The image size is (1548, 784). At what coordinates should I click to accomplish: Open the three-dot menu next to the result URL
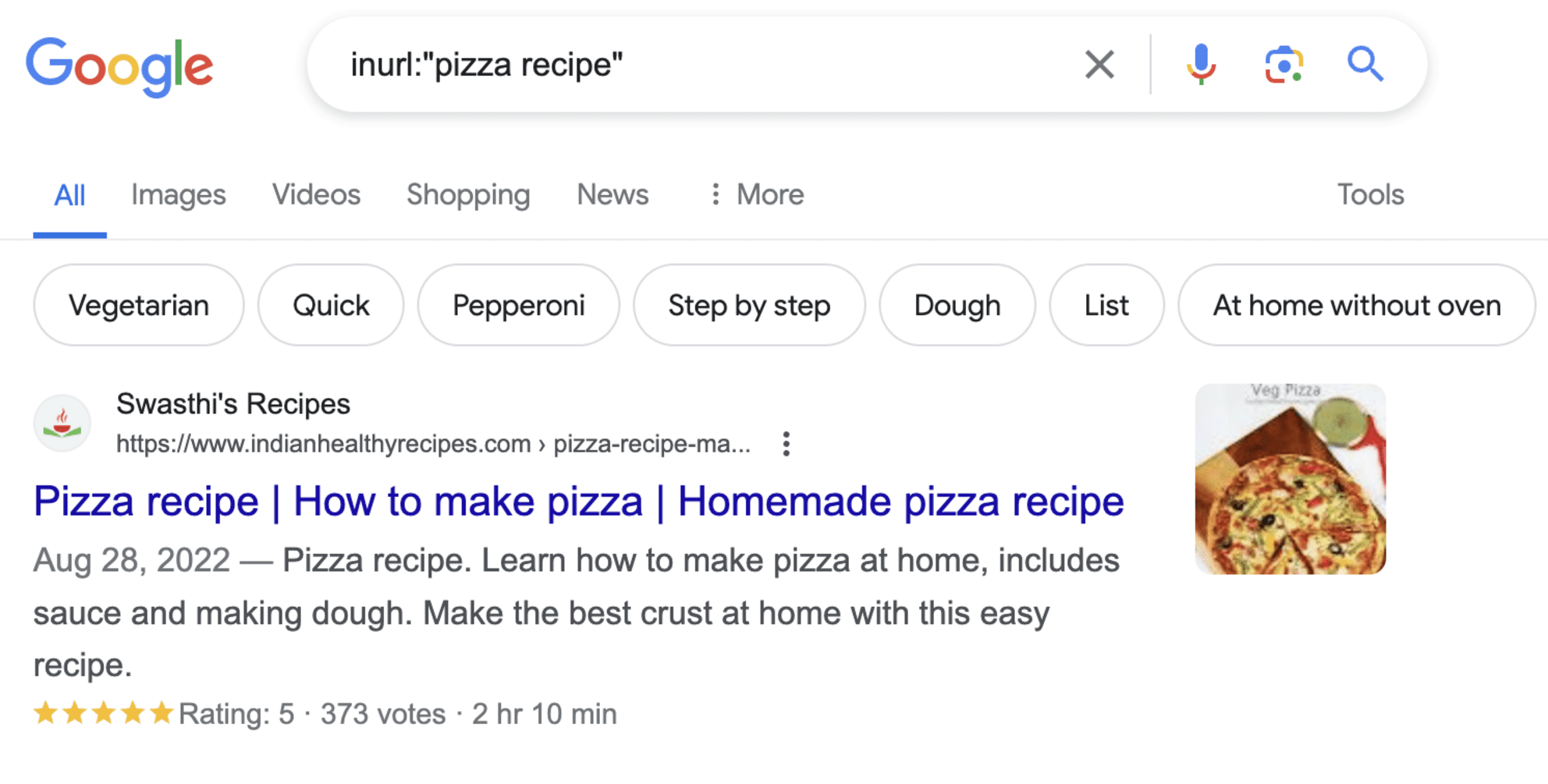tap(786, 443)
